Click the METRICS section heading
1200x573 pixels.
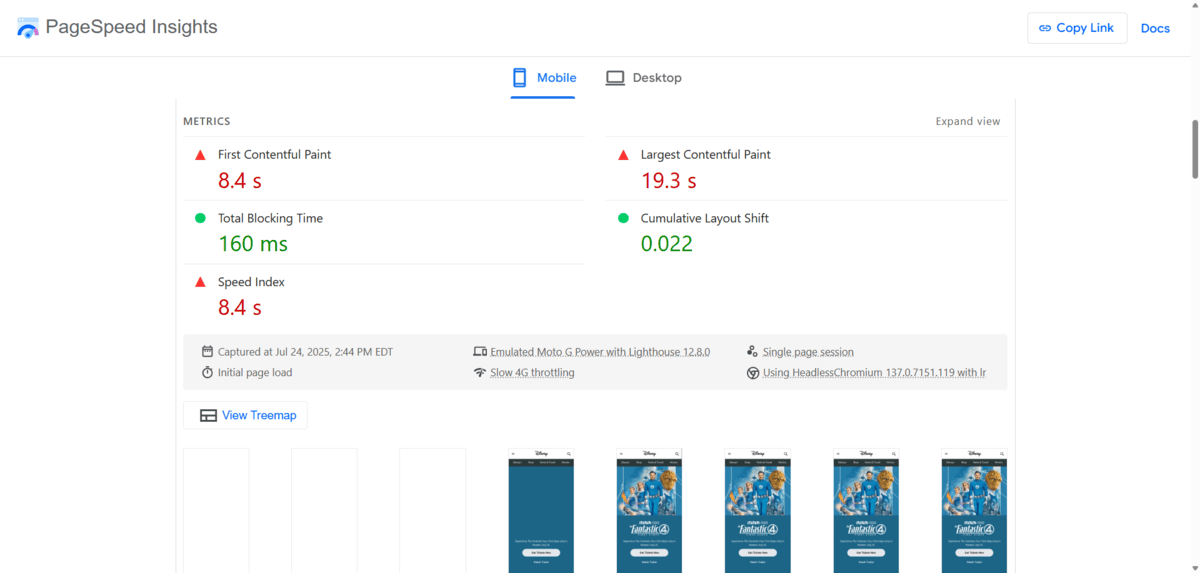click(206, 121)
